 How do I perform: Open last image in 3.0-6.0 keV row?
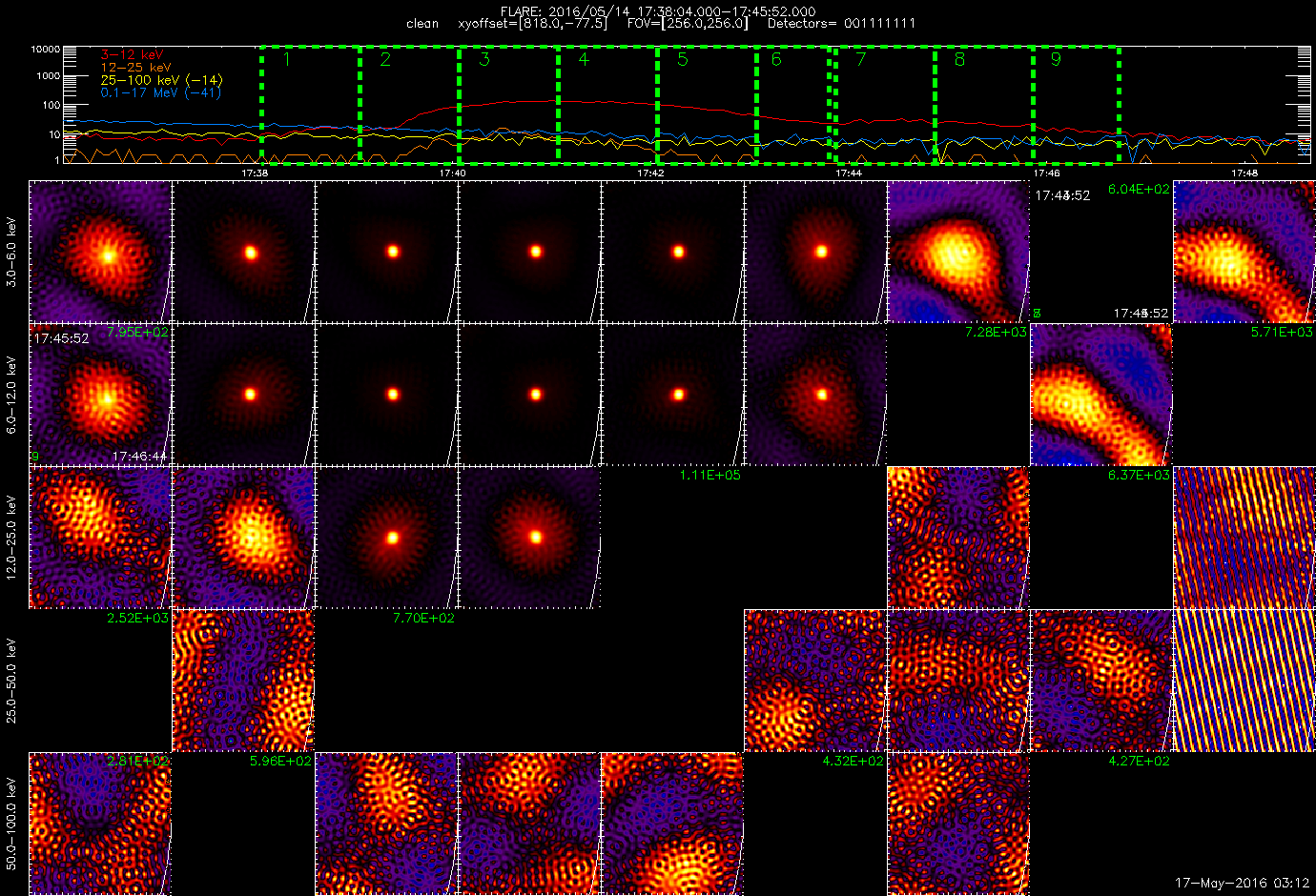pyautogui.click(x=1244, y=252)
